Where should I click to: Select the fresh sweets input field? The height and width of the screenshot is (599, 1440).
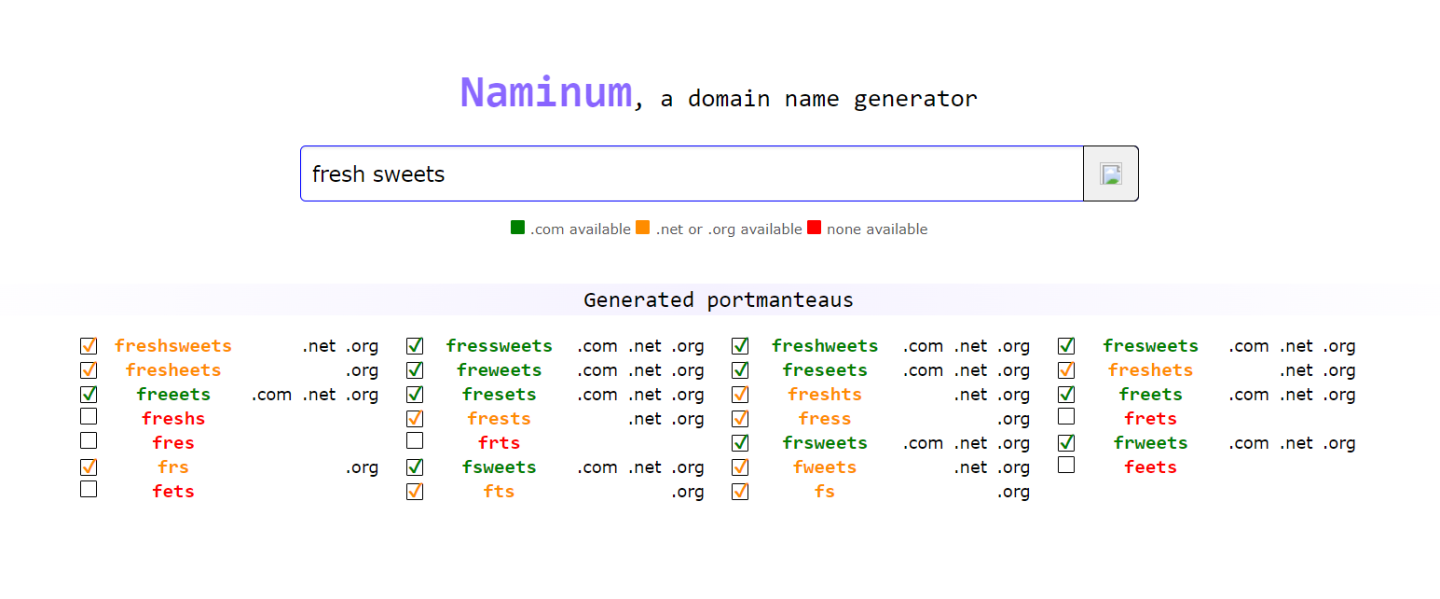692,173
